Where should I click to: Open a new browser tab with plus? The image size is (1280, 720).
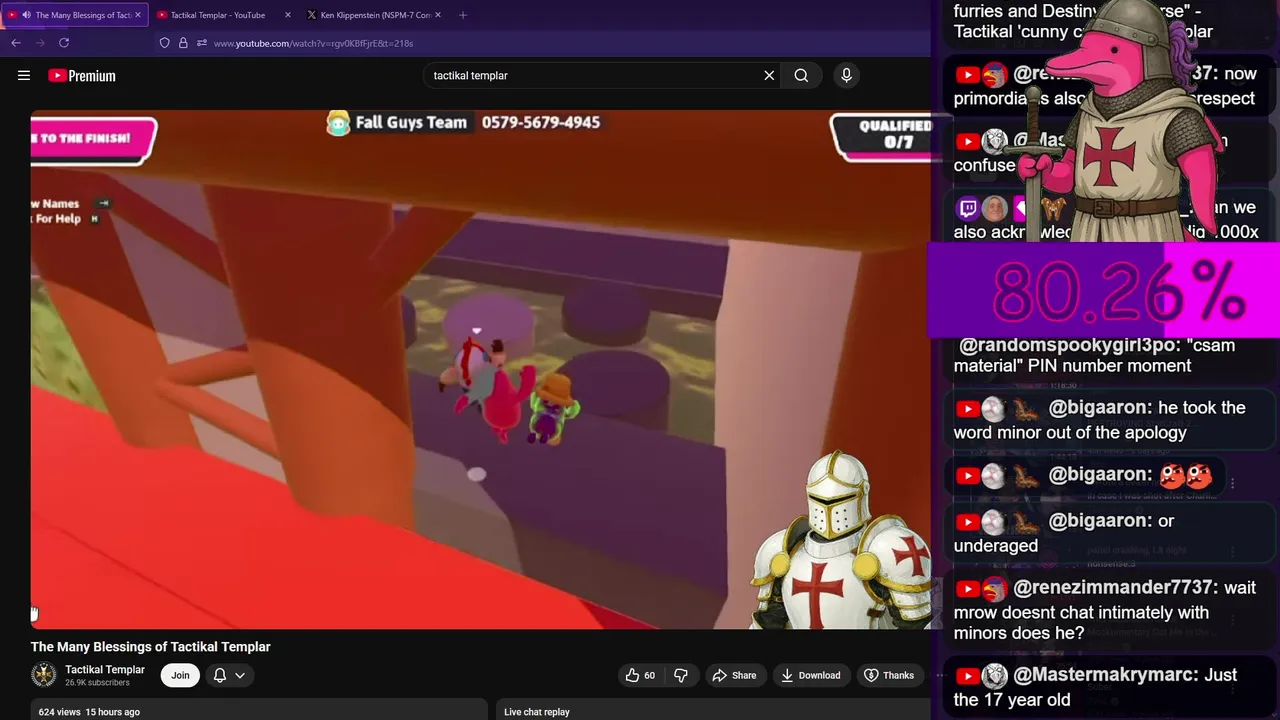pos(462,15)
